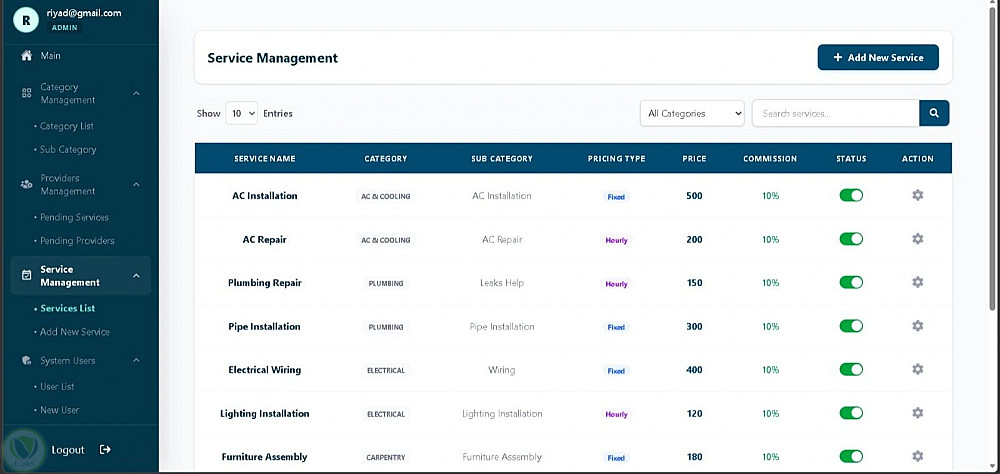
Task: Click the search magnifier icon button
Action: pos(934,114)
